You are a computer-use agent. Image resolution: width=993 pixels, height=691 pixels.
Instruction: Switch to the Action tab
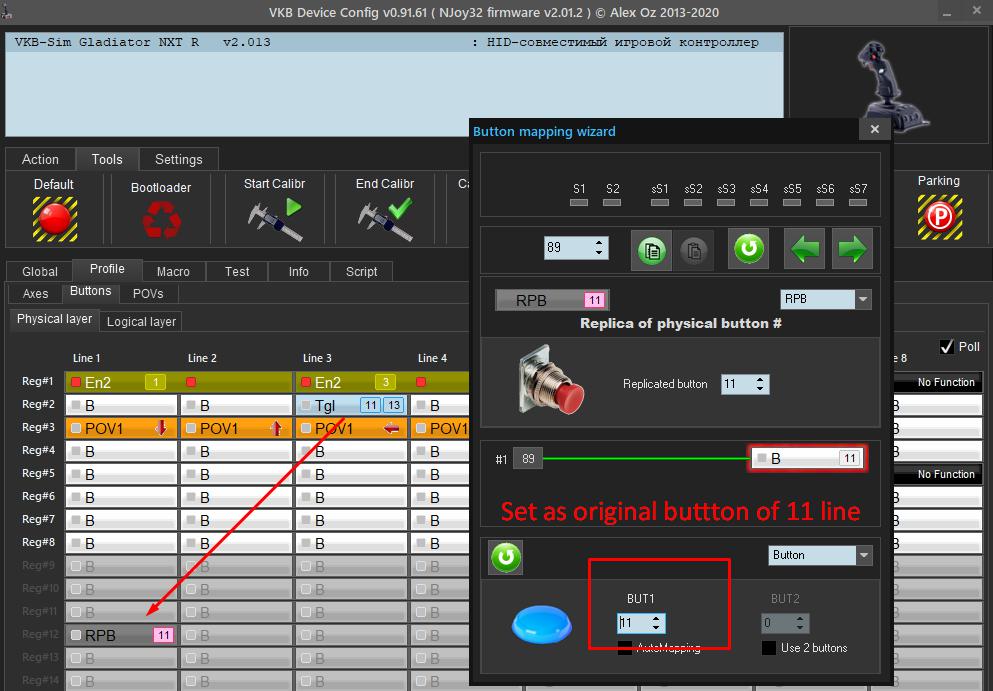[40, 160]
